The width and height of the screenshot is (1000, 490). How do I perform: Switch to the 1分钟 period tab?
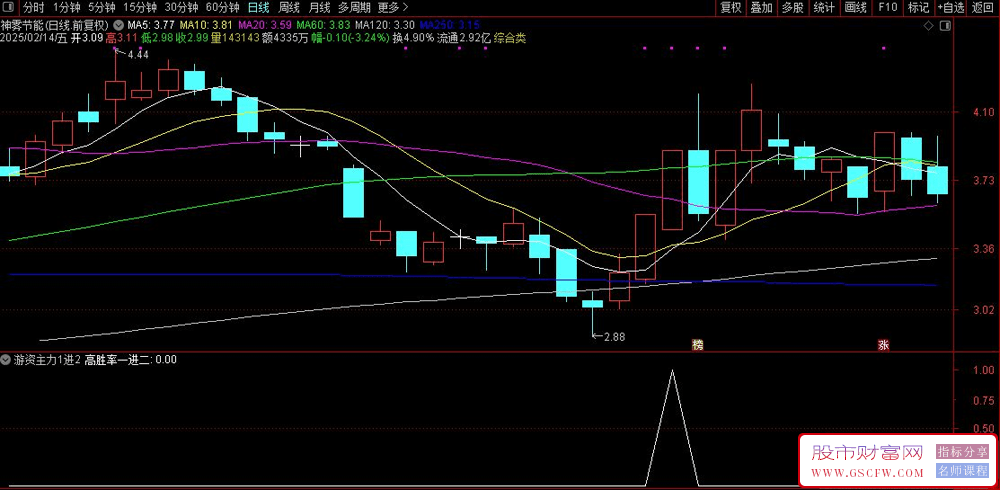point(66,8)
